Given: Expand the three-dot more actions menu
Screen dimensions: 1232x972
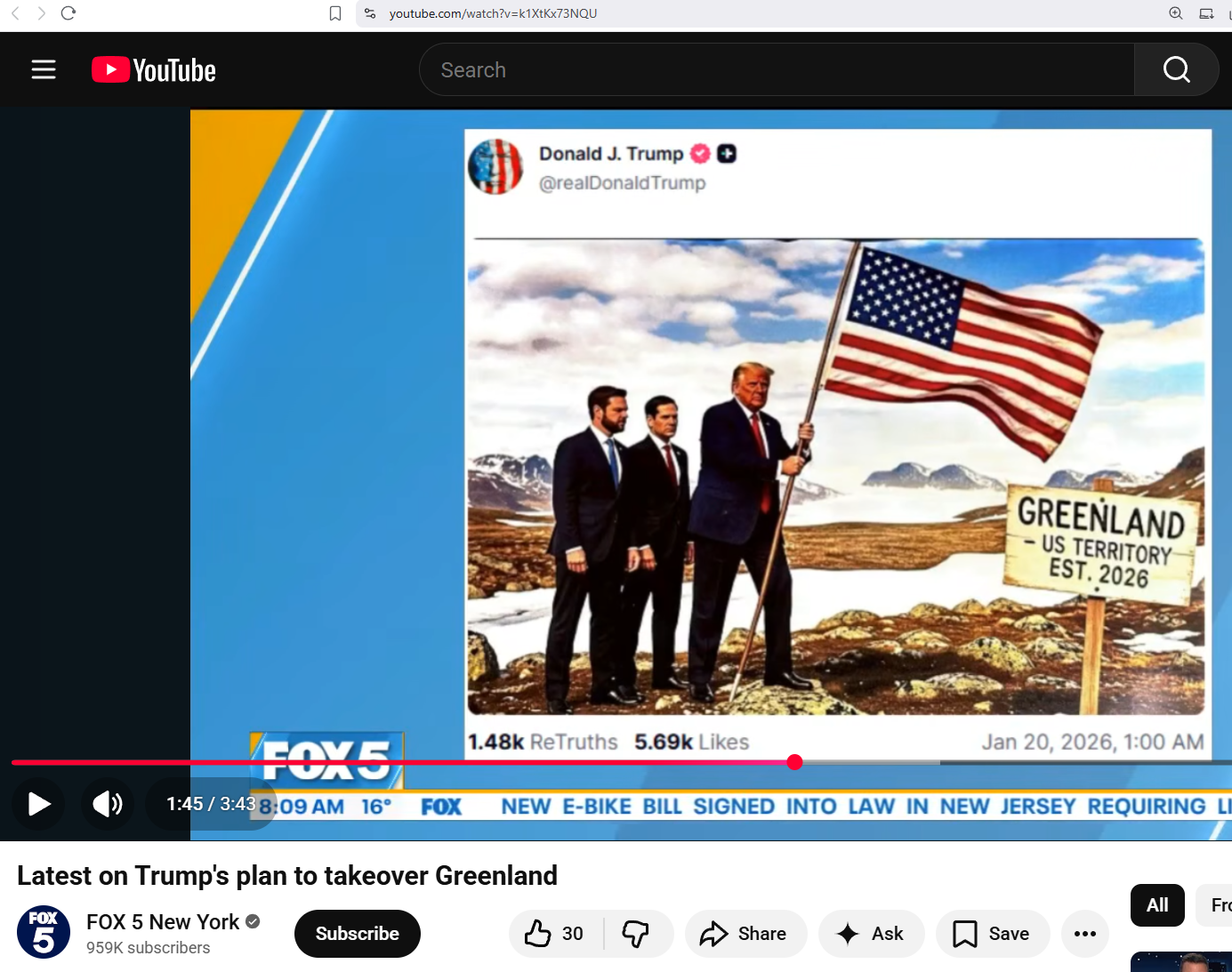Looking at the screenshot, I should pos(1085,934).
